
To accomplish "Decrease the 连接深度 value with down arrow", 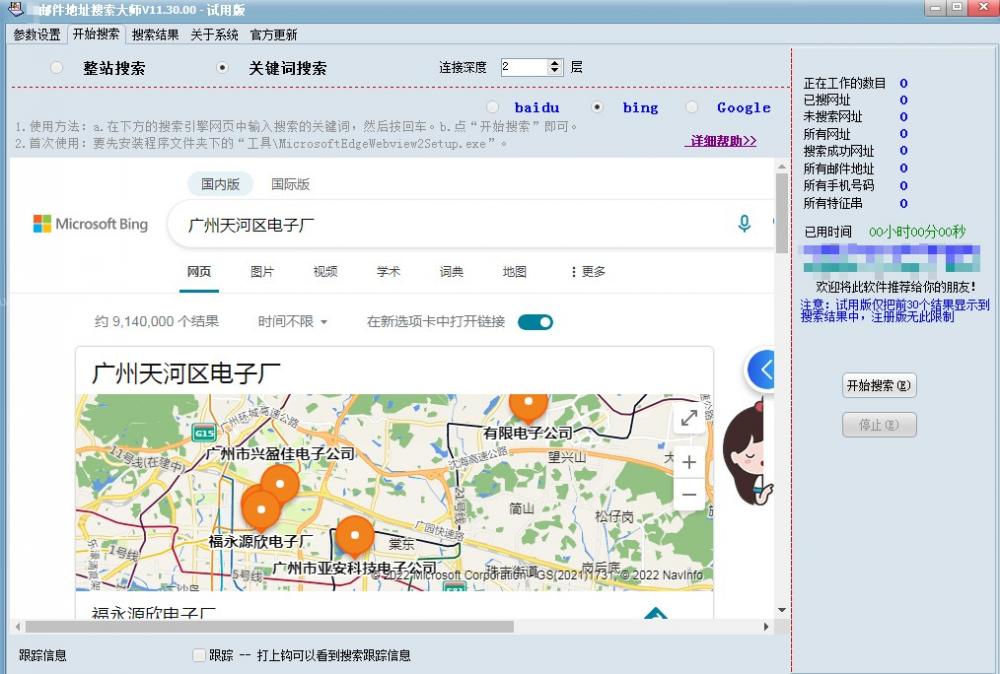I will (x=555, y=71).
